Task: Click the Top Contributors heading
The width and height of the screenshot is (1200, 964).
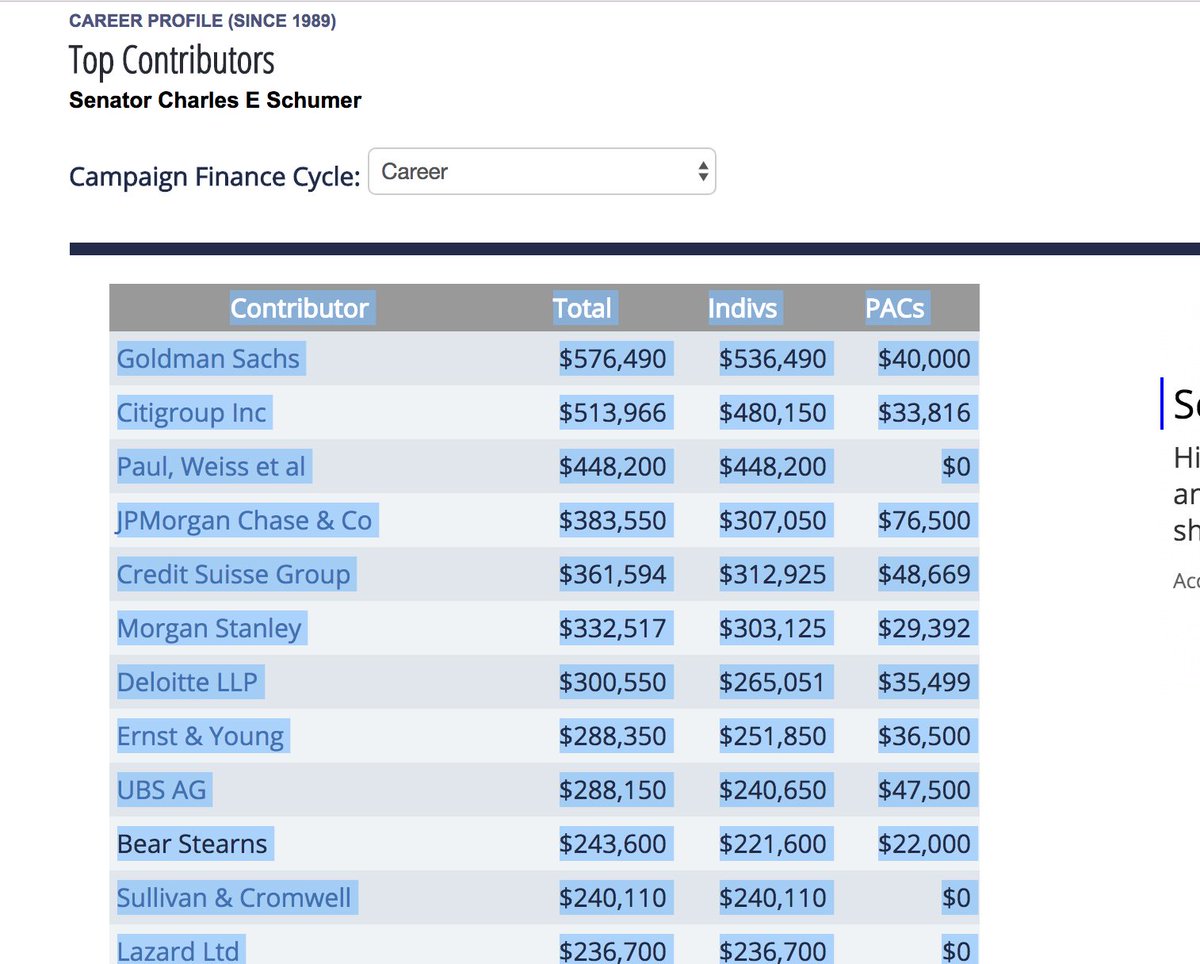Action: coord(171,62)
